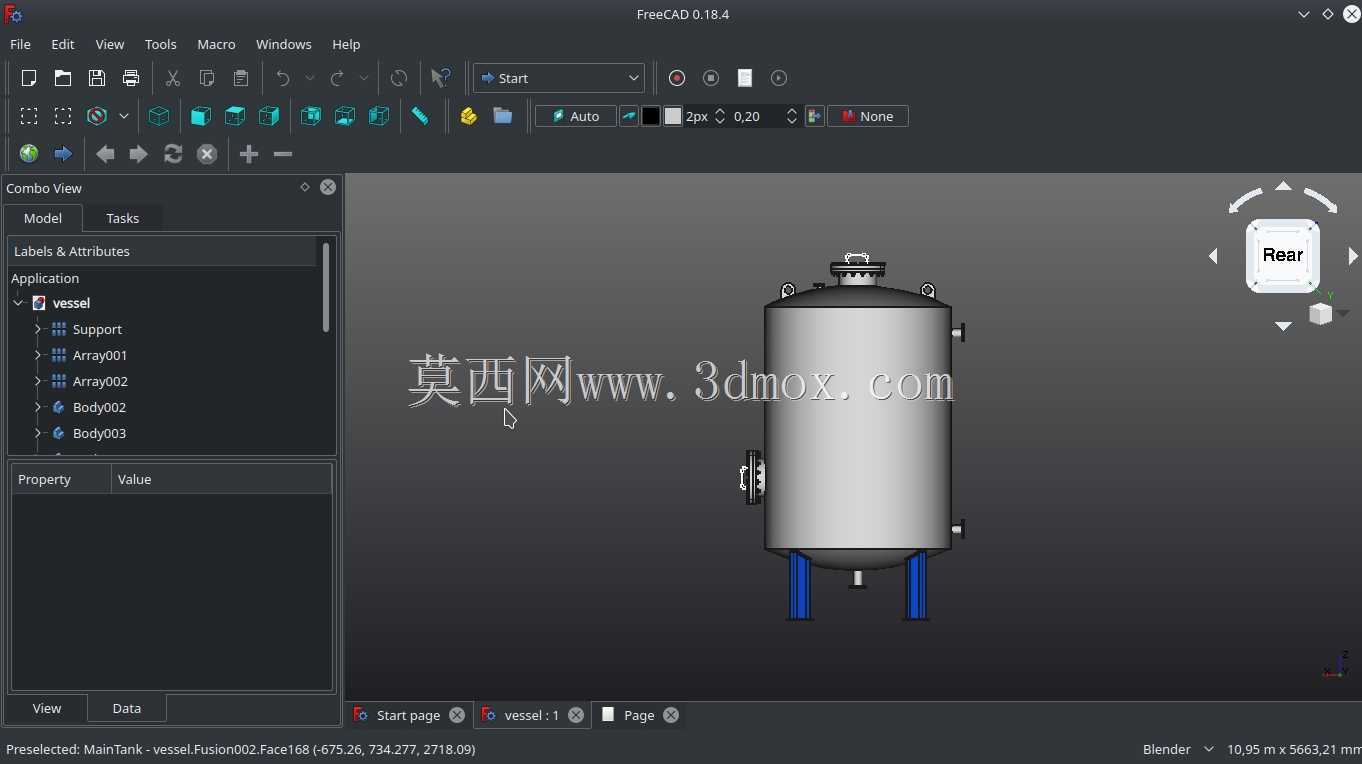Switch to isometric view
1362x764 pixels.
tap(159, 116)
